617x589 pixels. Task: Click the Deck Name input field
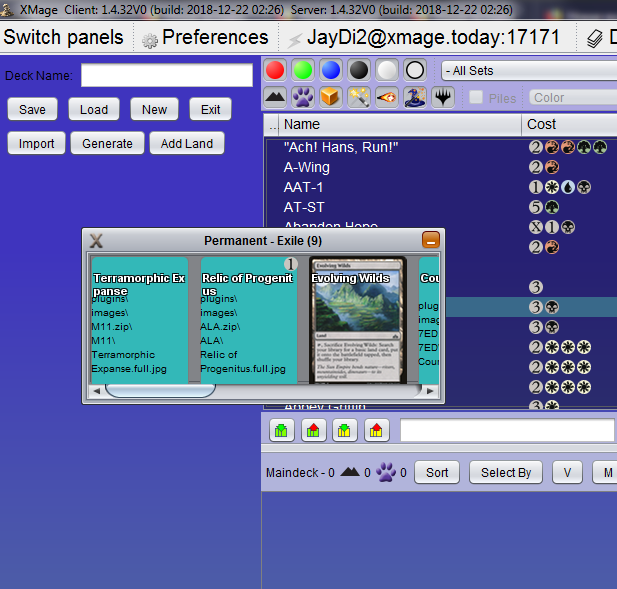click(x=167, y=75)
